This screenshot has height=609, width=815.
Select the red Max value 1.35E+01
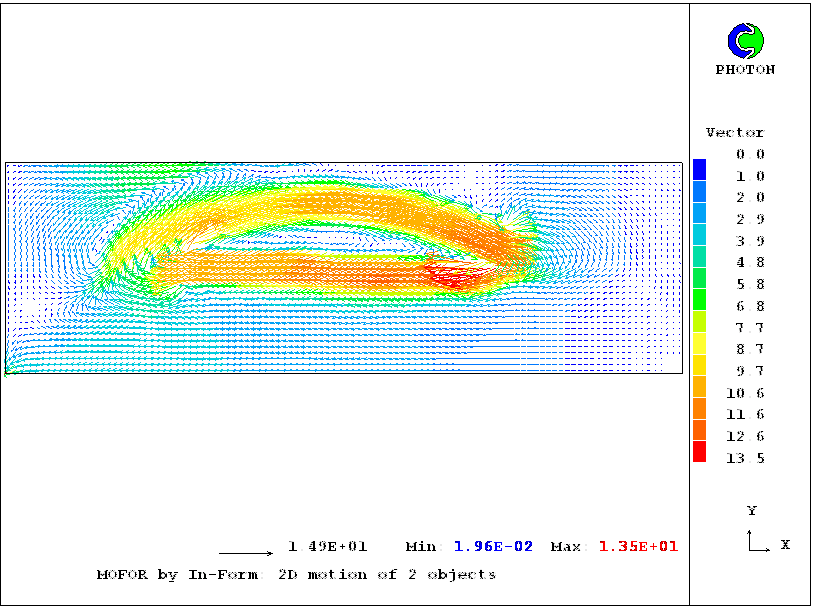[x=638, y=547]
